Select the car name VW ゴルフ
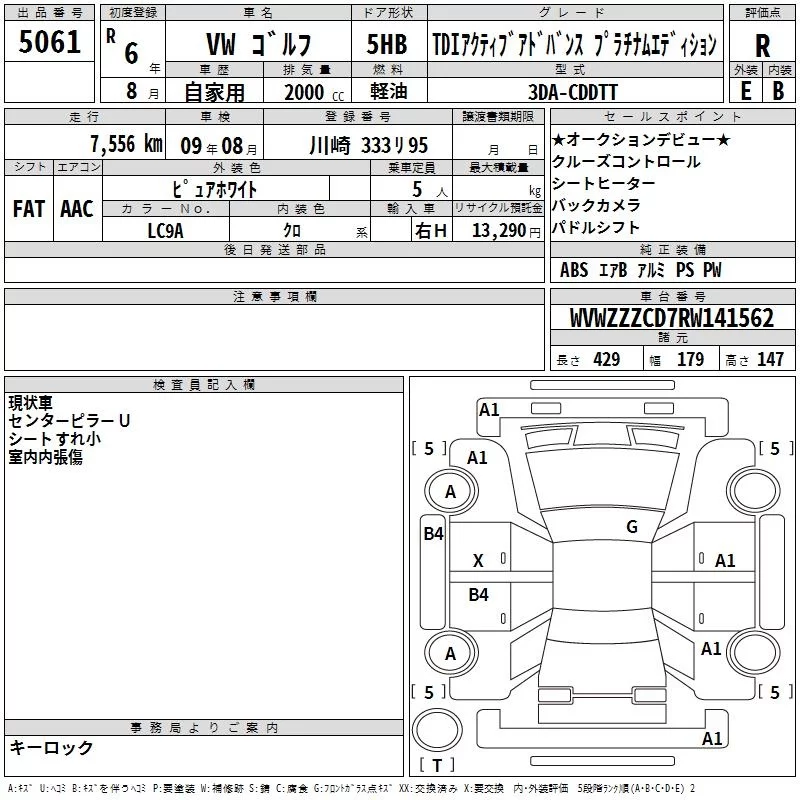 click(x=259, y=44)
